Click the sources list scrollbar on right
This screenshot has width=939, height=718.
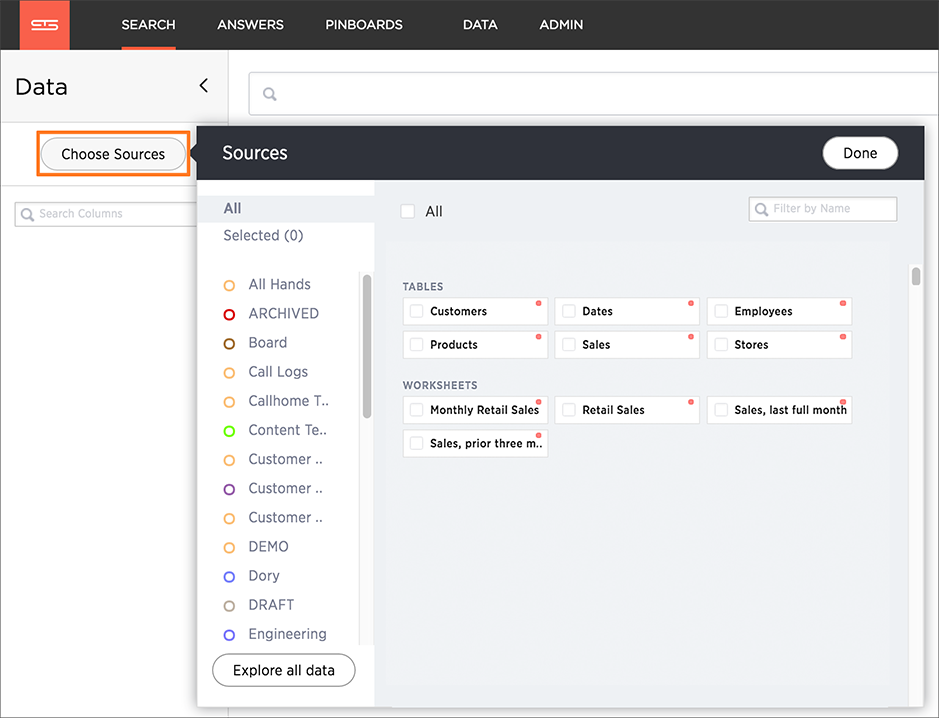coord(916,277)
